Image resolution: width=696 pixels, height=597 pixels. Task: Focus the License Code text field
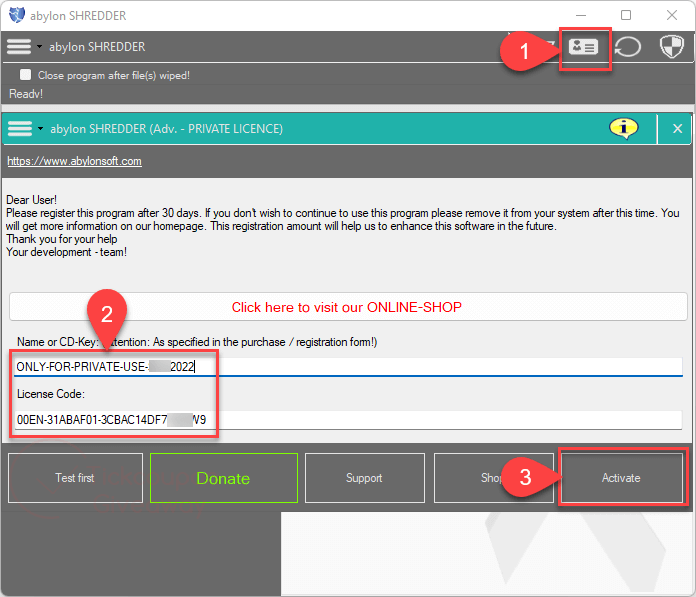click(440, 420)
